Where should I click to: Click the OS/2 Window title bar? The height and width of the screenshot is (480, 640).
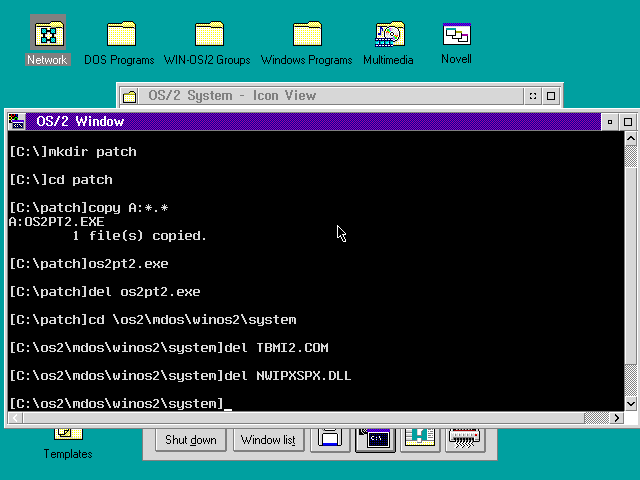point(313,122)
